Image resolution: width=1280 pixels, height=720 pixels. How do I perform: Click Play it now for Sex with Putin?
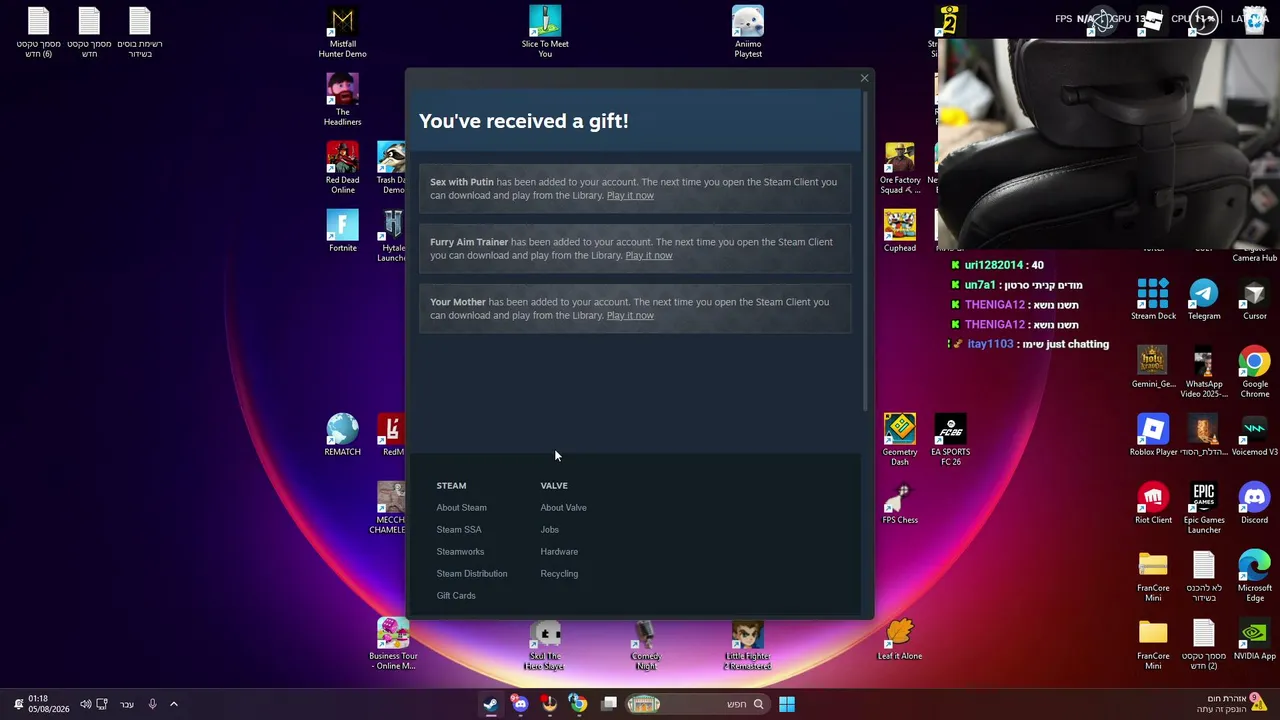coord(630,196)
